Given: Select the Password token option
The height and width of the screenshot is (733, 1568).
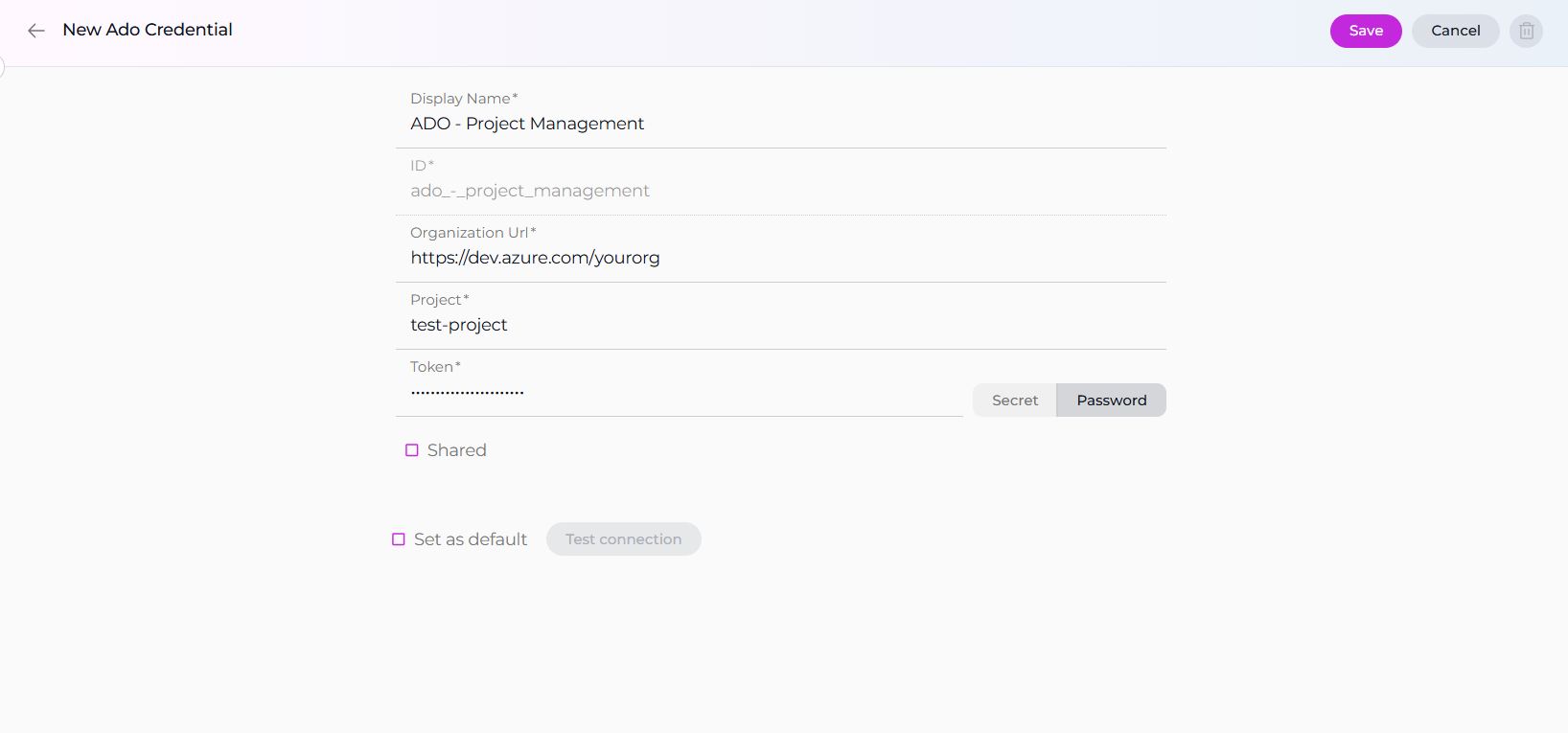Looking at the screenshot, I should 1111,401.
